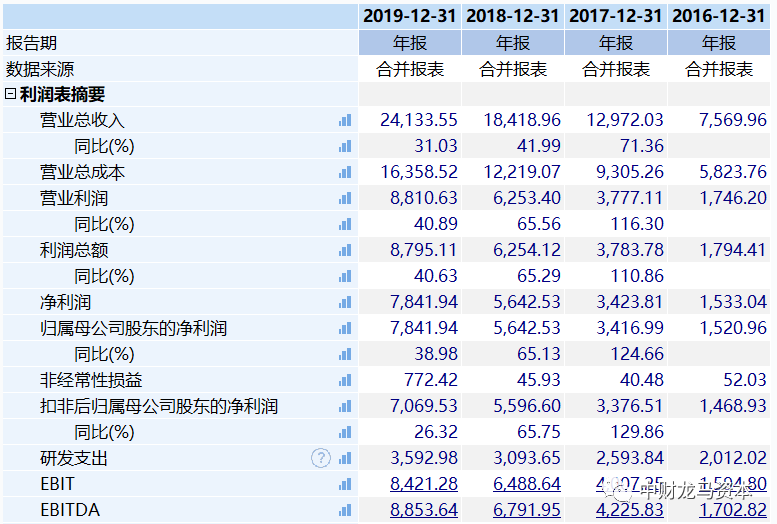Viewport: 777px width, 524px height.
Task: Select the 报告期 row label
Action: tap(31, 43)
